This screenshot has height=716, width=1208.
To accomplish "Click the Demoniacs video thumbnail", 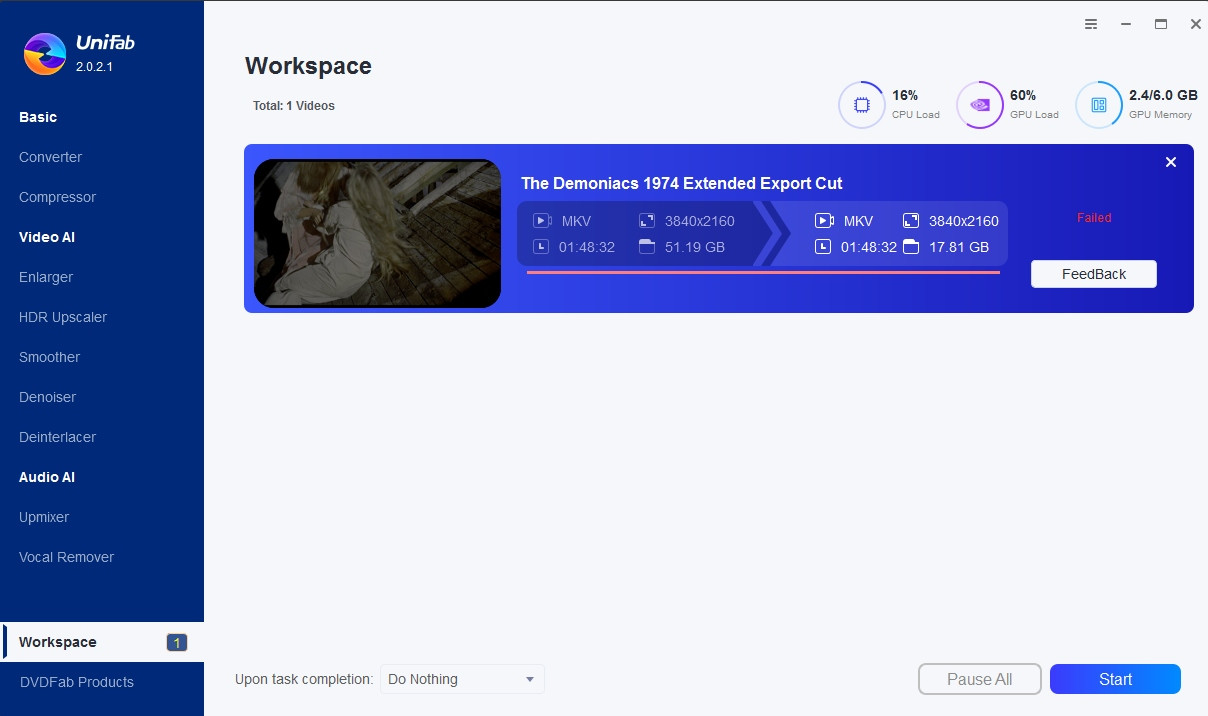I will [377, 233].
